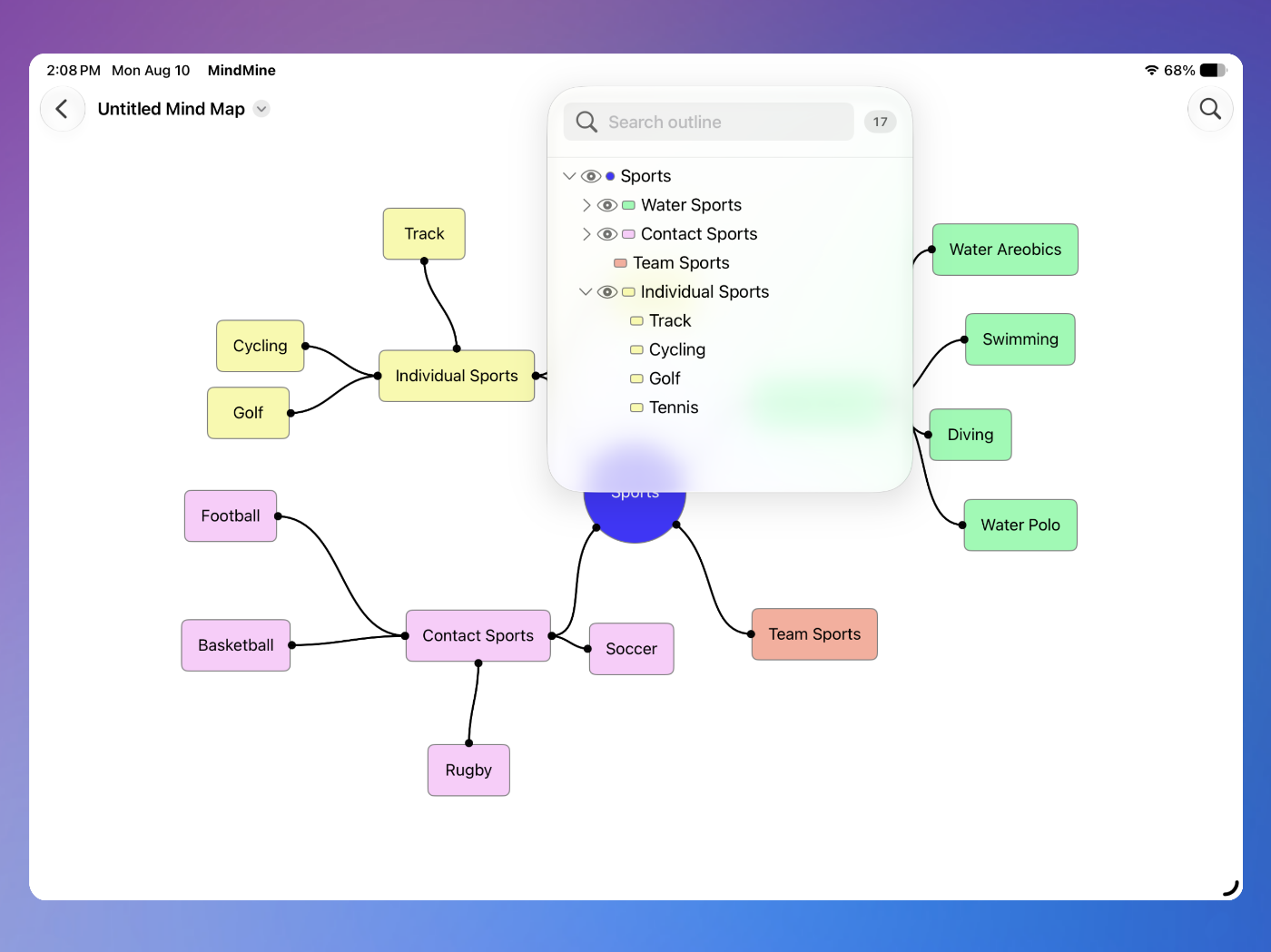
Task: Select Cycling in the outline list
Action: pyautogui.click(x=677, y=350)
